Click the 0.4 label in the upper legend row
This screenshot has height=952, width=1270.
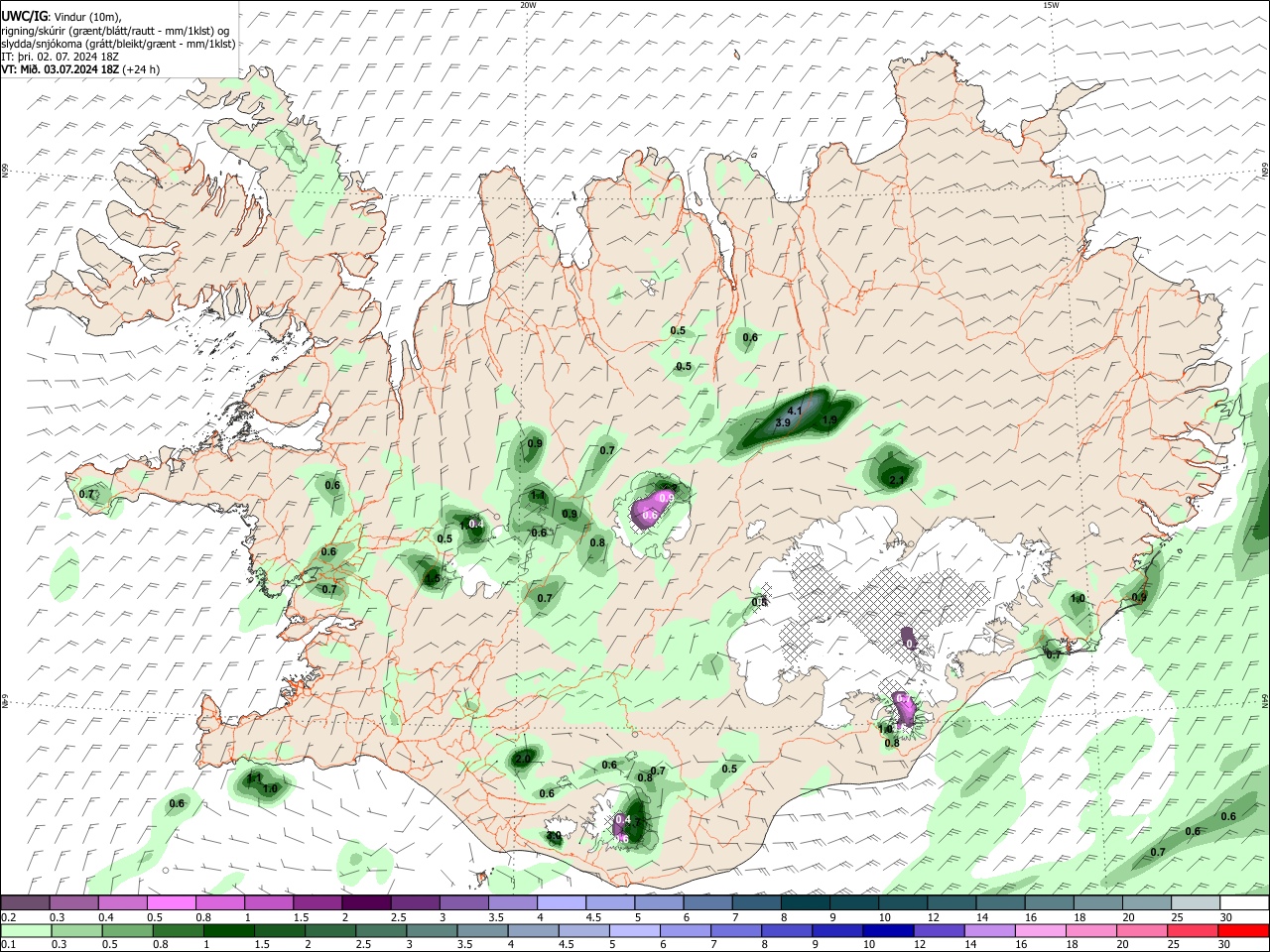(x=105, y=917)
